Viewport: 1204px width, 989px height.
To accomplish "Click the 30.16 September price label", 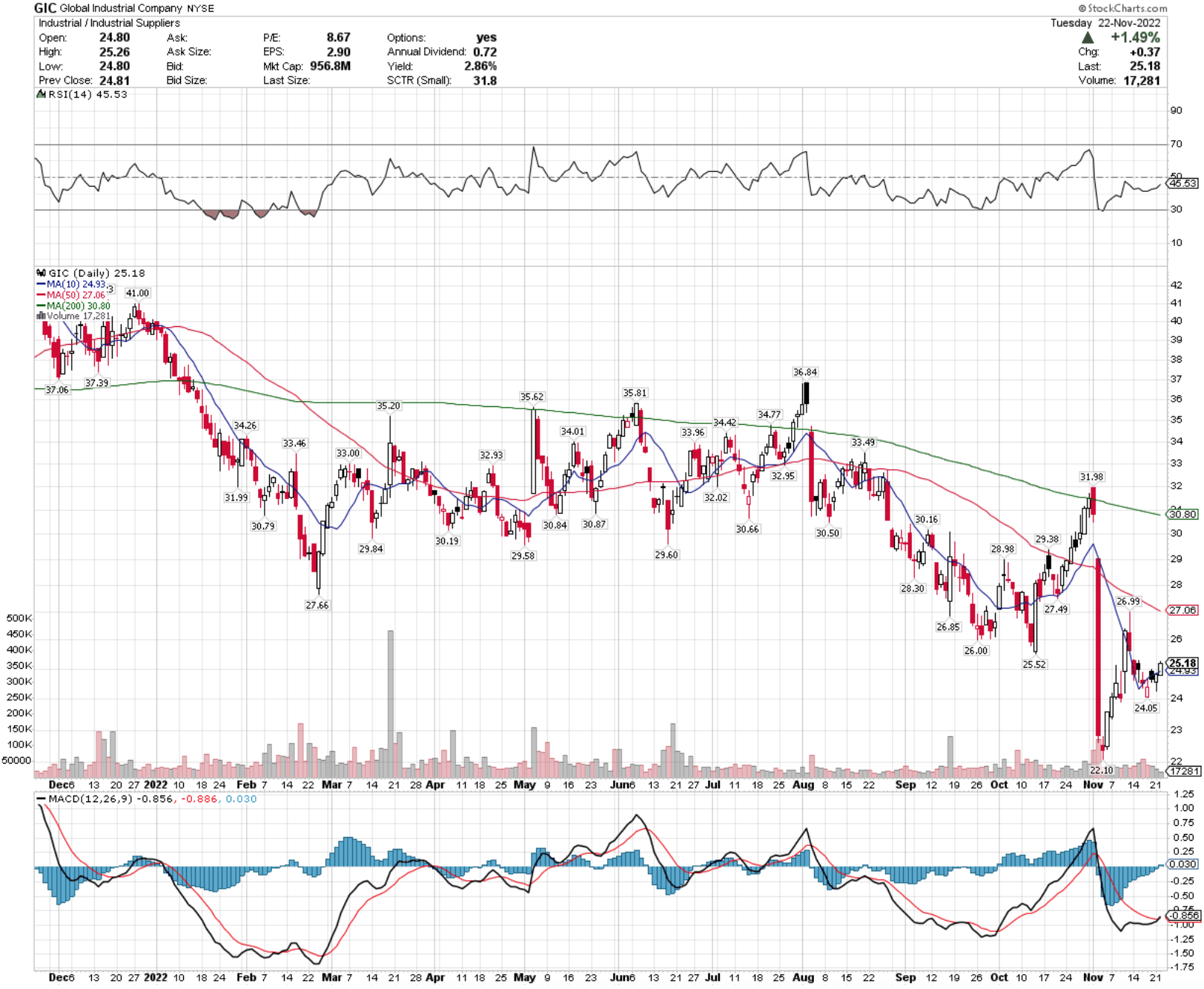I will coord(926,520).
